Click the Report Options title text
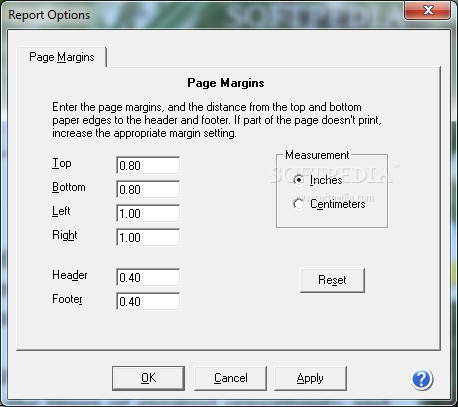 point(49,15)
